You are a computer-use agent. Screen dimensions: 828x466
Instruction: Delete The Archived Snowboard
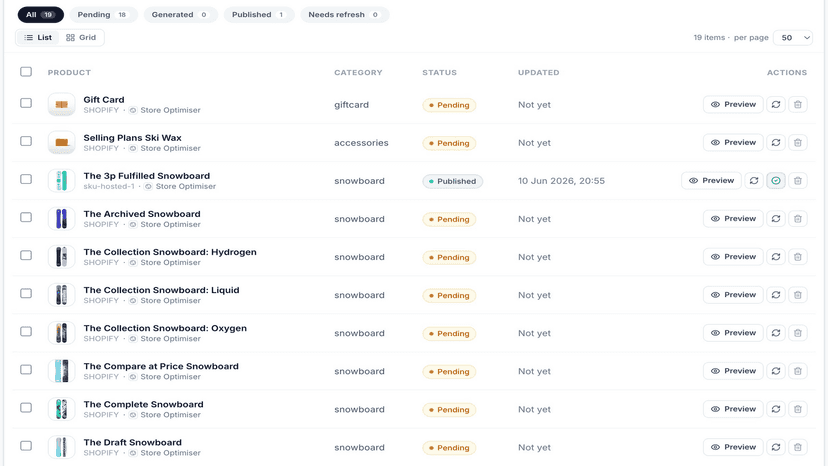coord(797,219)
